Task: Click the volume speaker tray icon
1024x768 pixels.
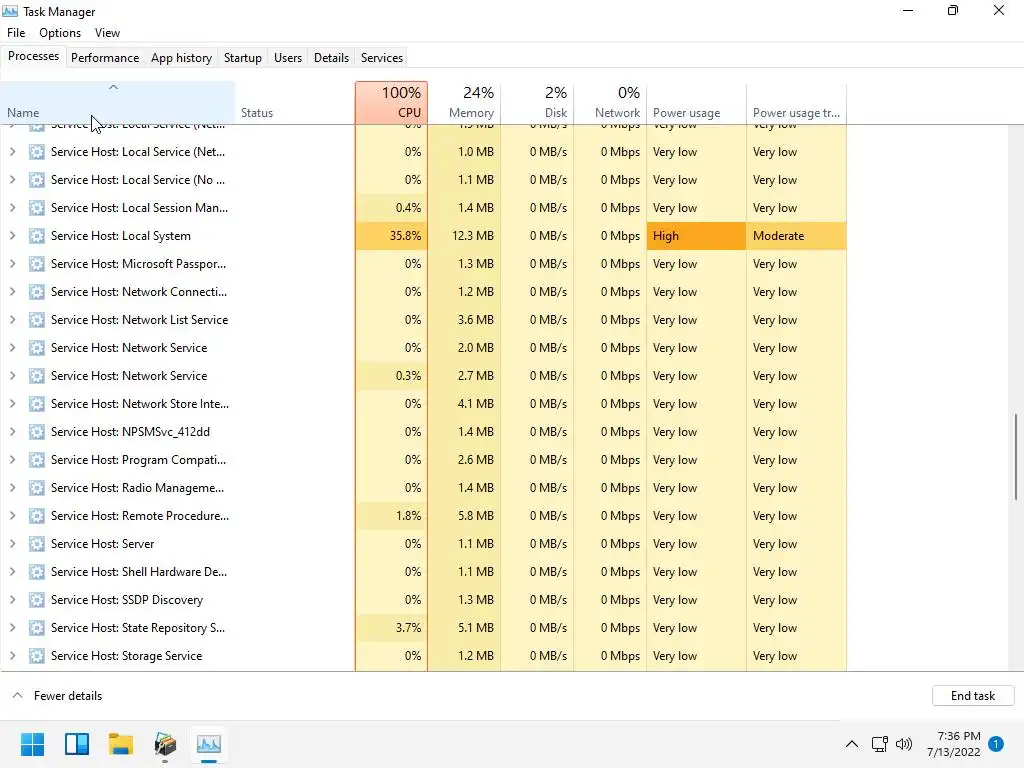Action: coord(904,744)
